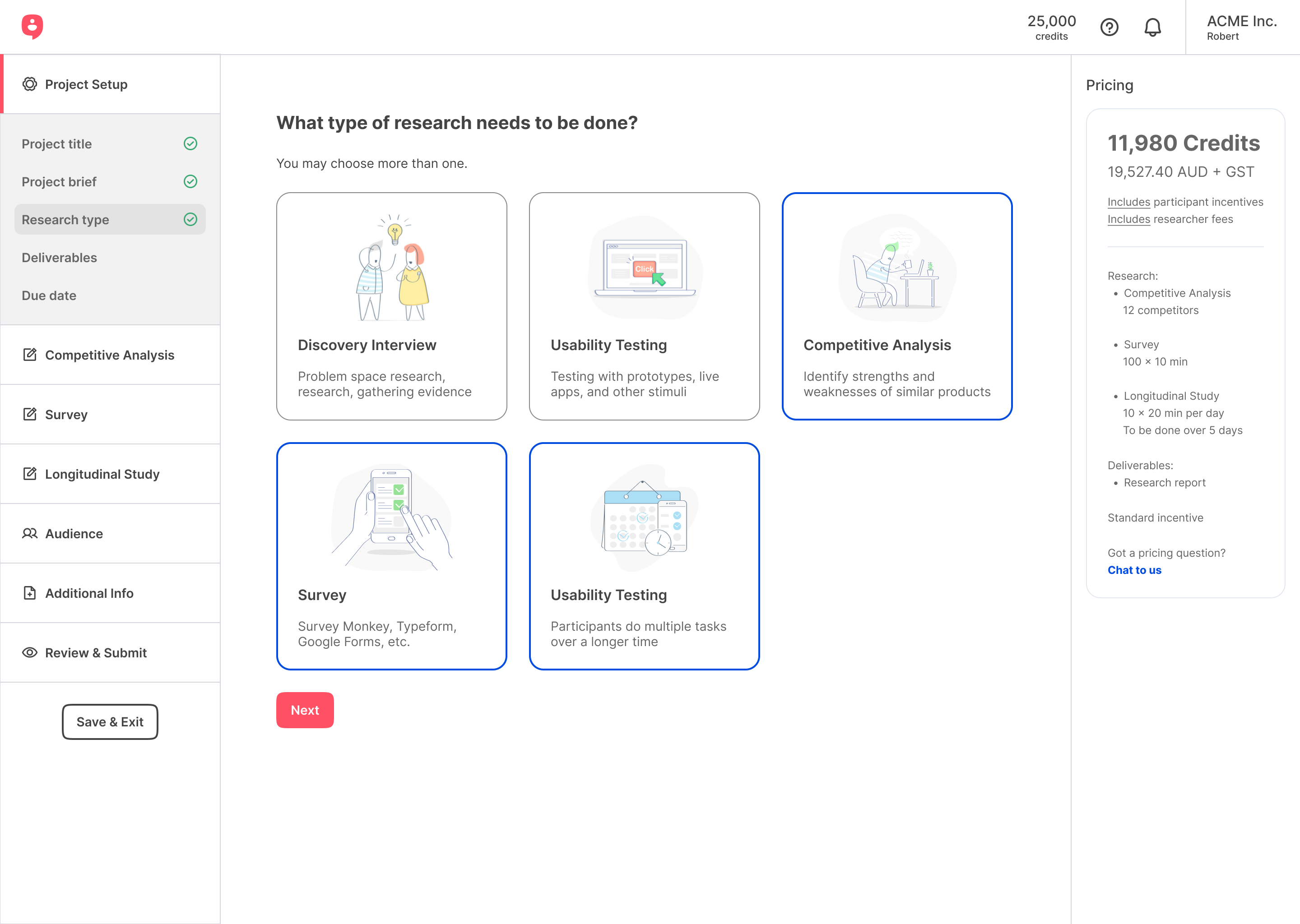Click the Review & Submit eye icon

(30, 652)
